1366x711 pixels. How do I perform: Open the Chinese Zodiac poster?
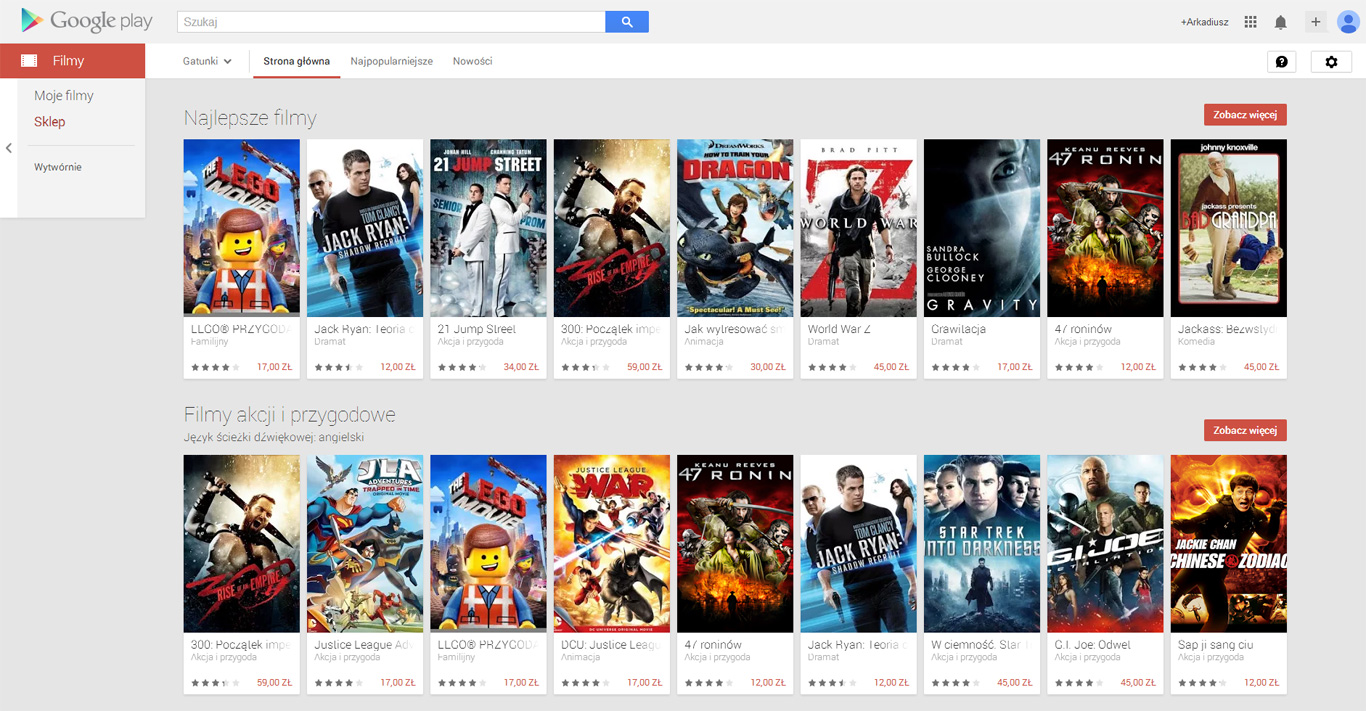(1229, 544)
